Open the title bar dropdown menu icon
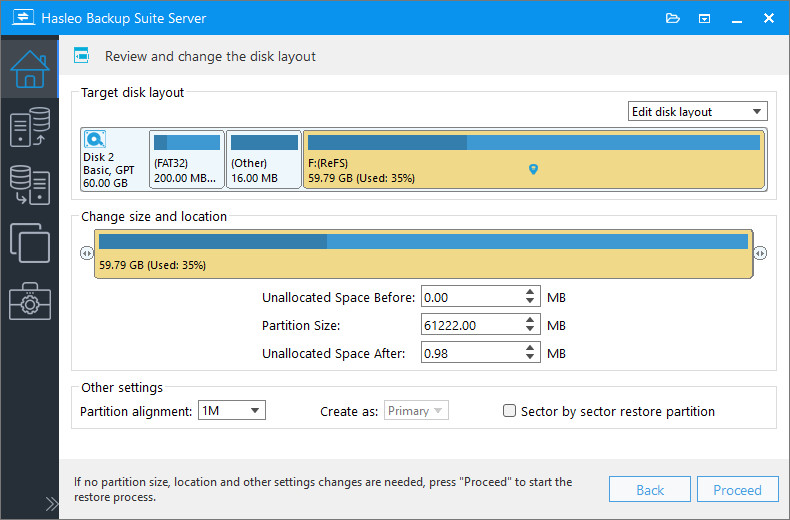 (704, 19)
